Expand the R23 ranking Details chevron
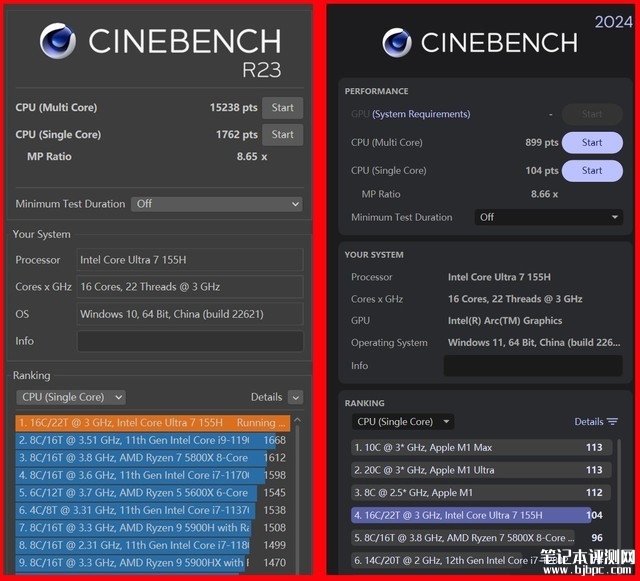The image size is (640, 581). point(296,397)
